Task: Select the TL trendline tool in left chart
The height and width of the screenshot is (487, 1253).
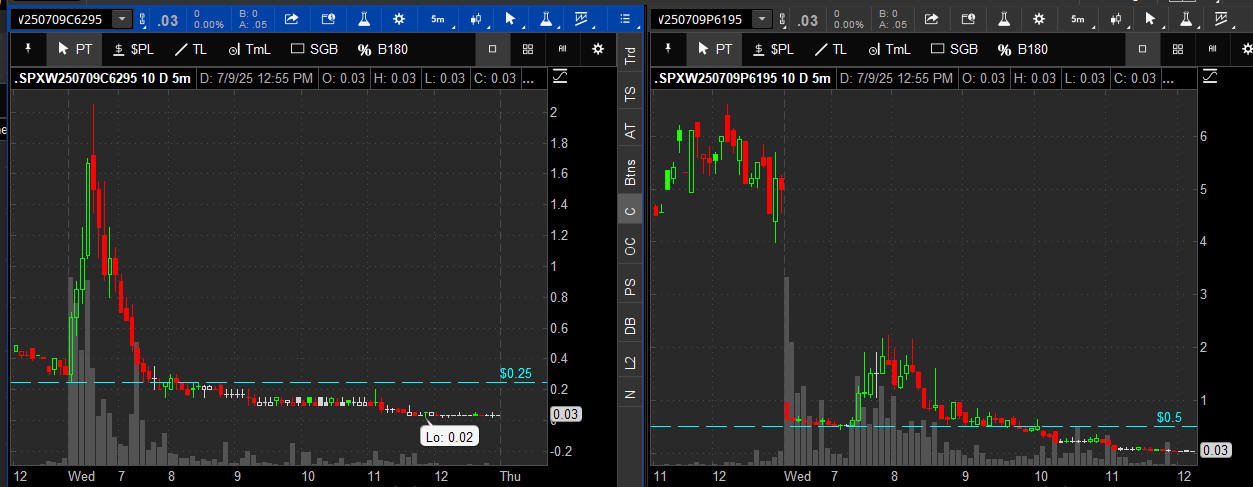Action: point(190,49)
